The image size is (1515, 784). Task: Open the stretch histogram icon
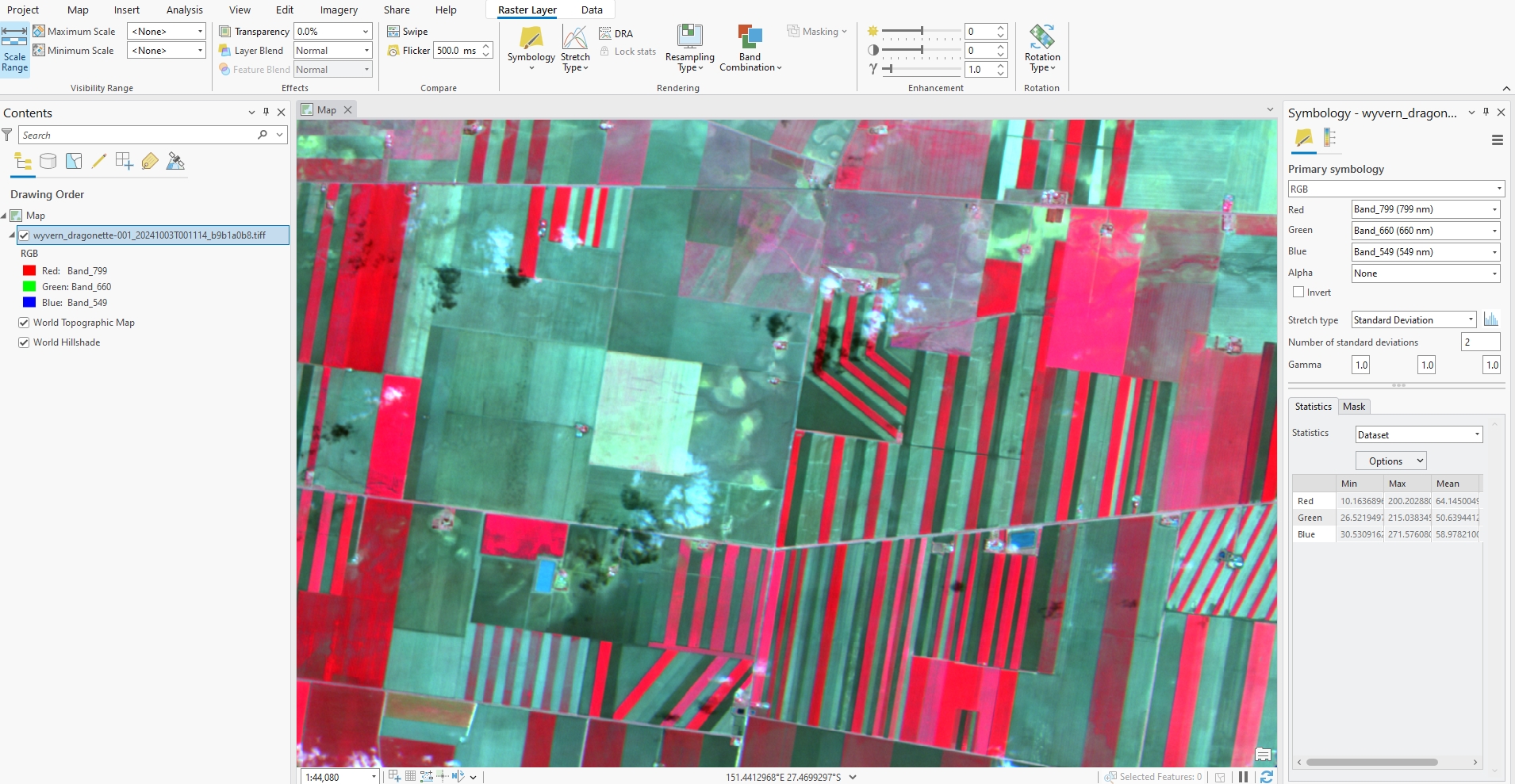coord(1491,319)
